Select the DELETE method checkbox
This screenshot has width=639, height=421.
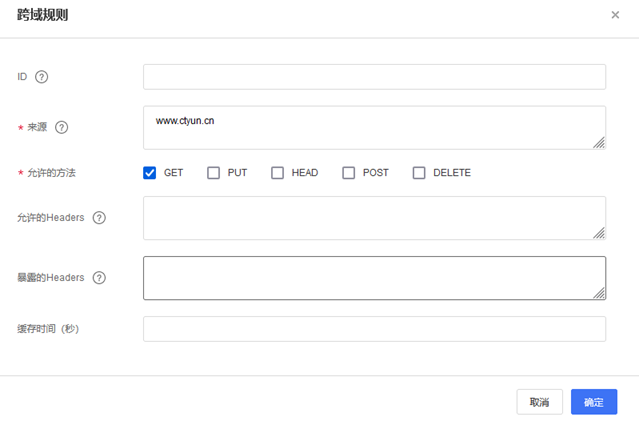coord(419,172)
